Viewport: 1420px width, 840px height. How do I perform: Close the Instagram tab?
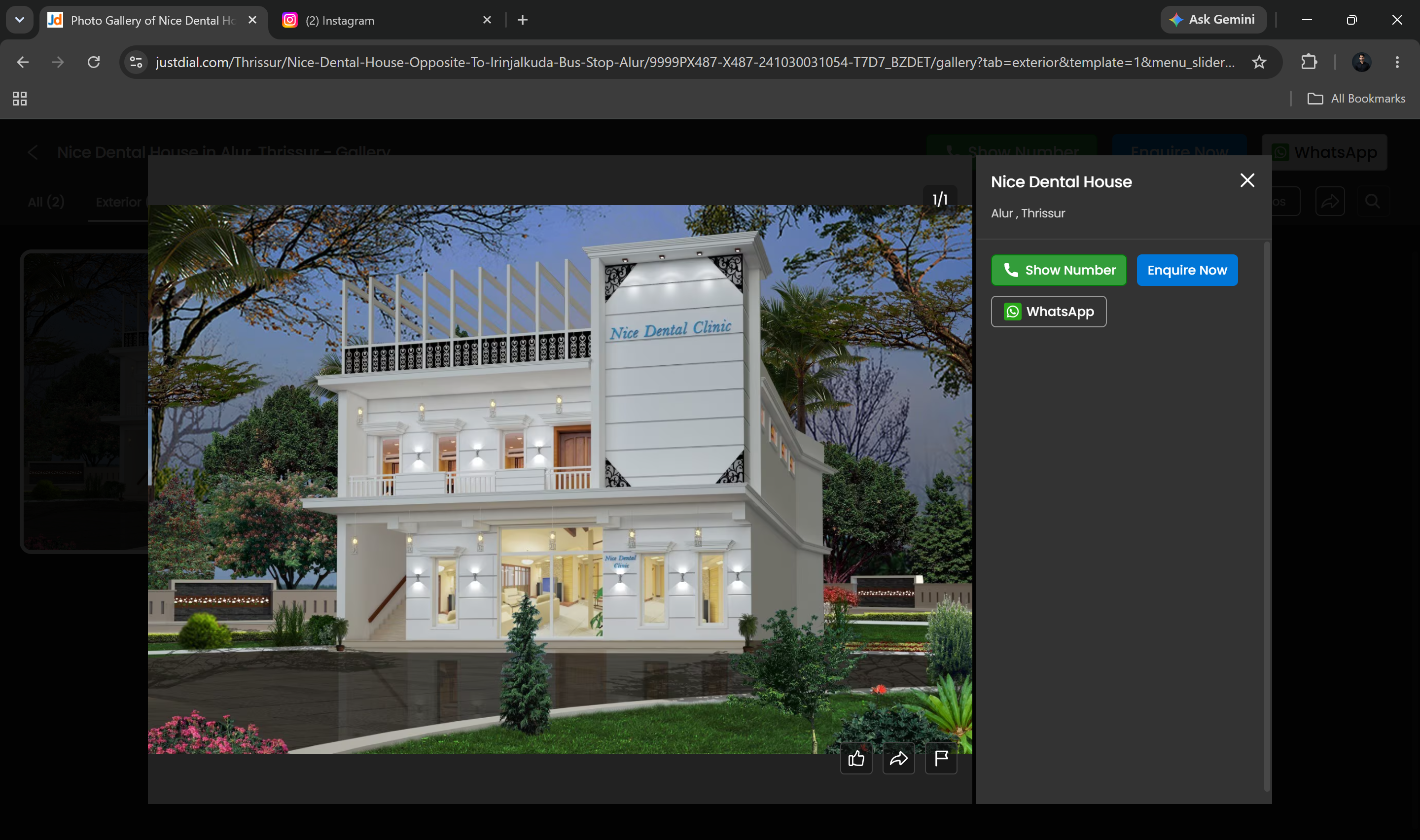(487, 20)
